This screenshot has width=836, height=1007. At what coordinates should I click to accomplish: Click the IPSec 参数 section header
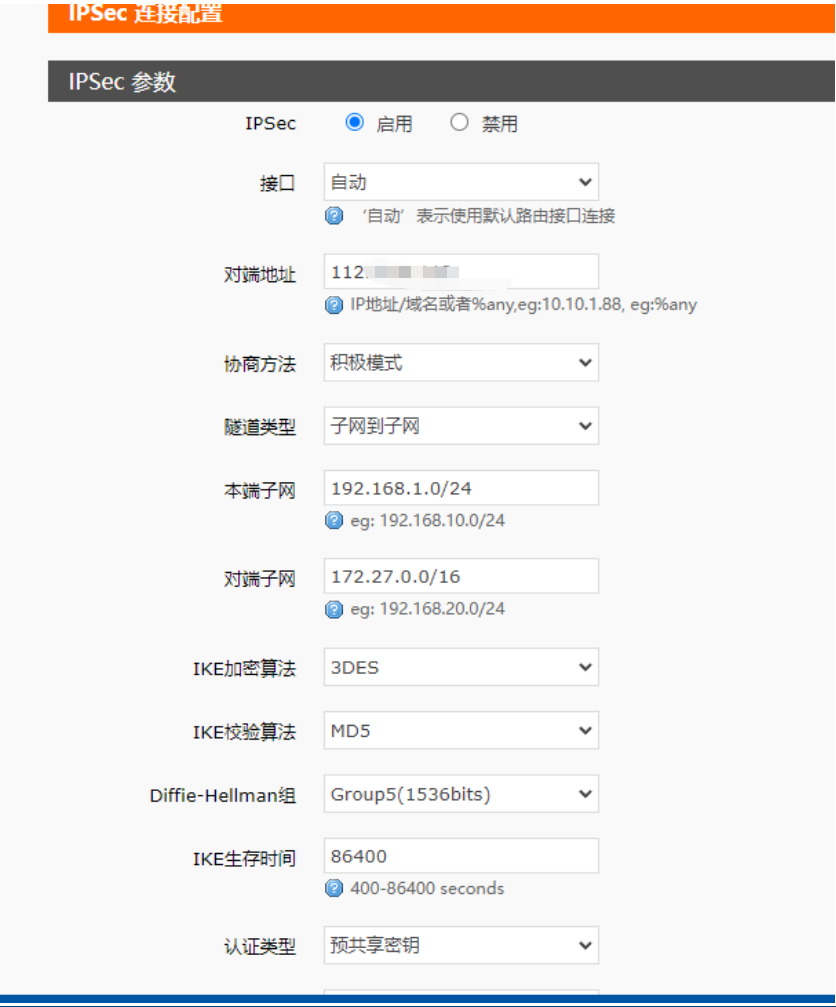(x=440, y=81)
